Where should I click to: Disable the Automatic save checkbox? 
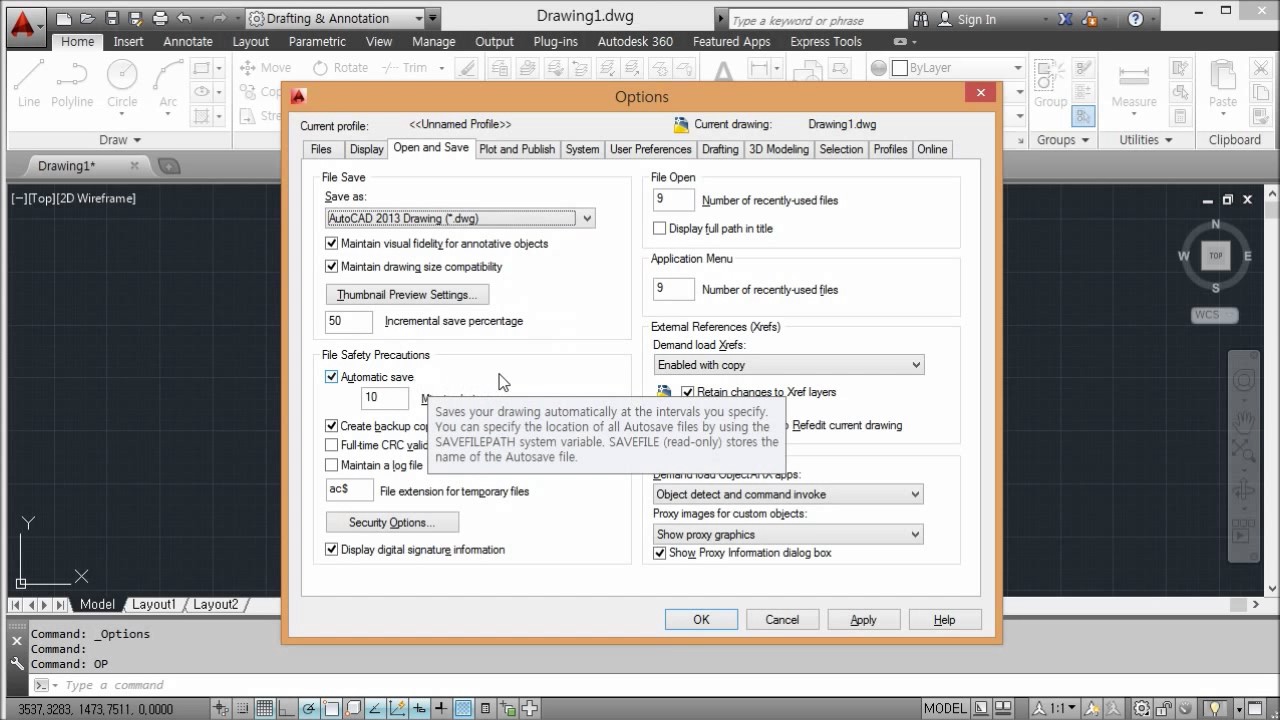click(332, 377)
